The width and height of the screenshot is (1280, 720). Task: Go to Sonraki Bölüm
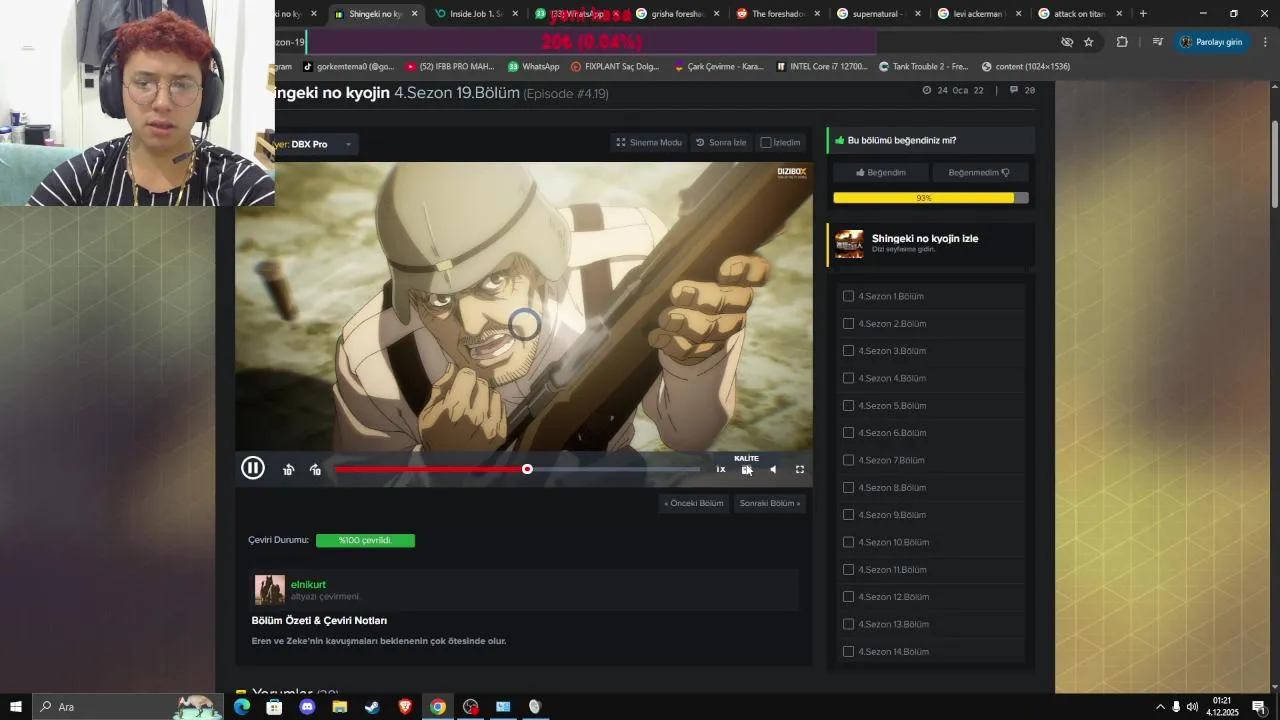click(769, 503)
